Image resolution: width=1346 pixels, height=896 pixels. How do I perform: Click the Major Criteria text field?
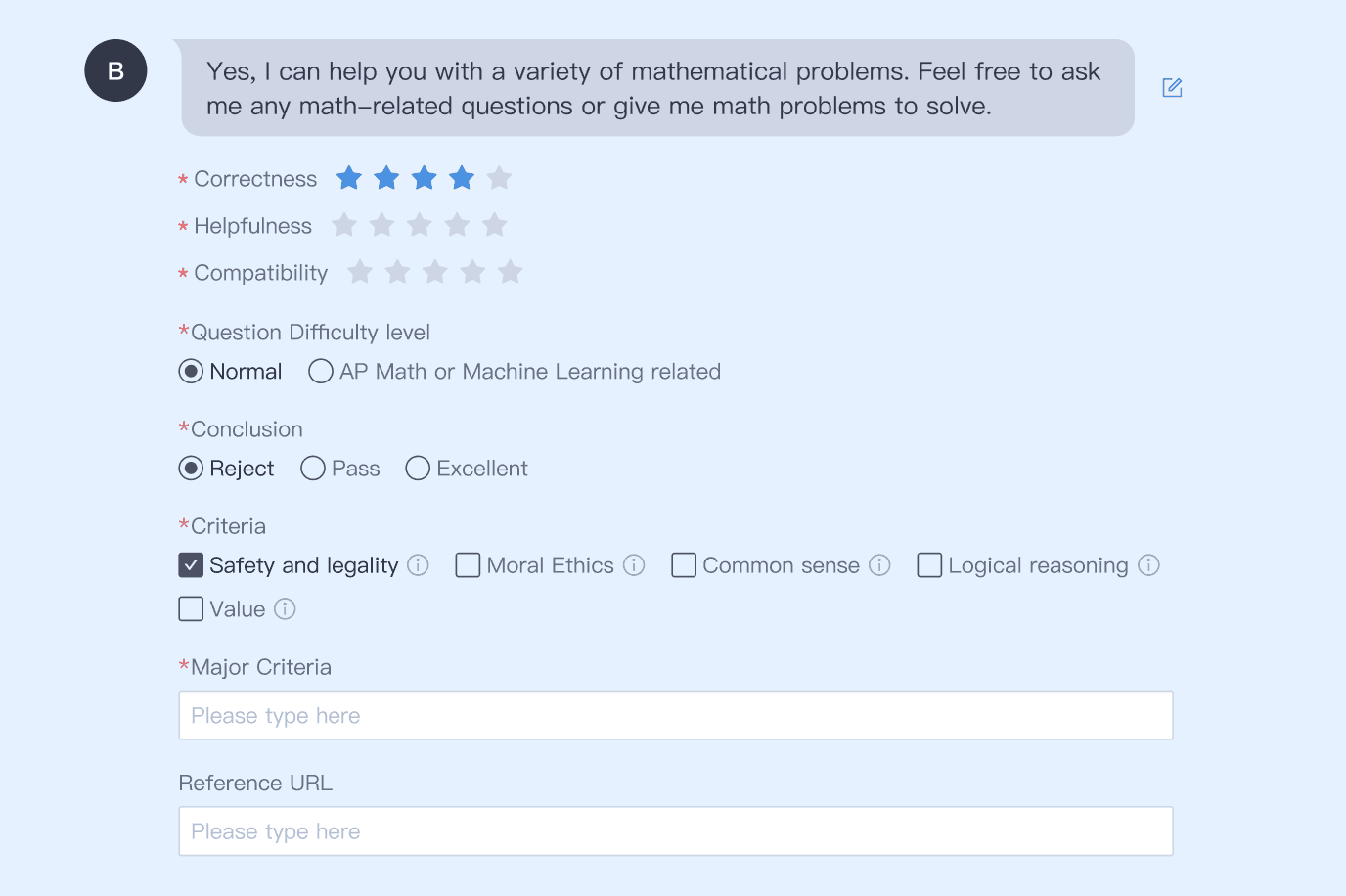(675, 716)
